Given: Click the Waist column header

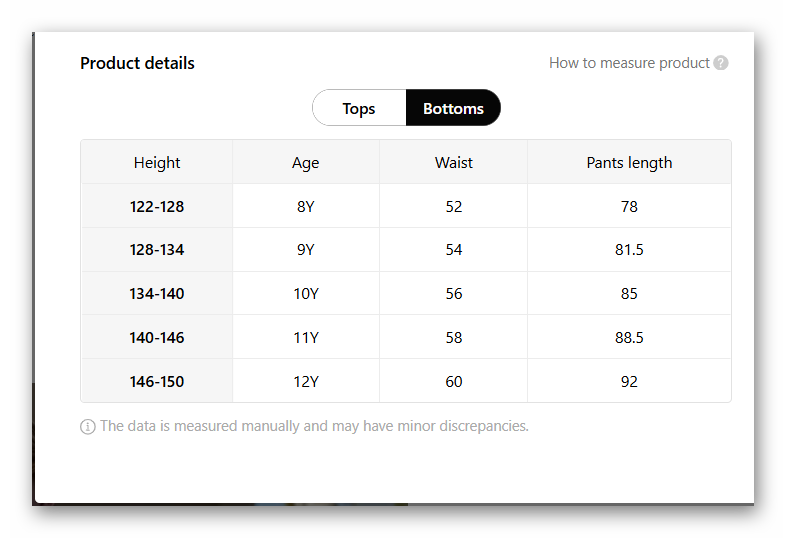Looking at the screenshot, I should (454, 163).
